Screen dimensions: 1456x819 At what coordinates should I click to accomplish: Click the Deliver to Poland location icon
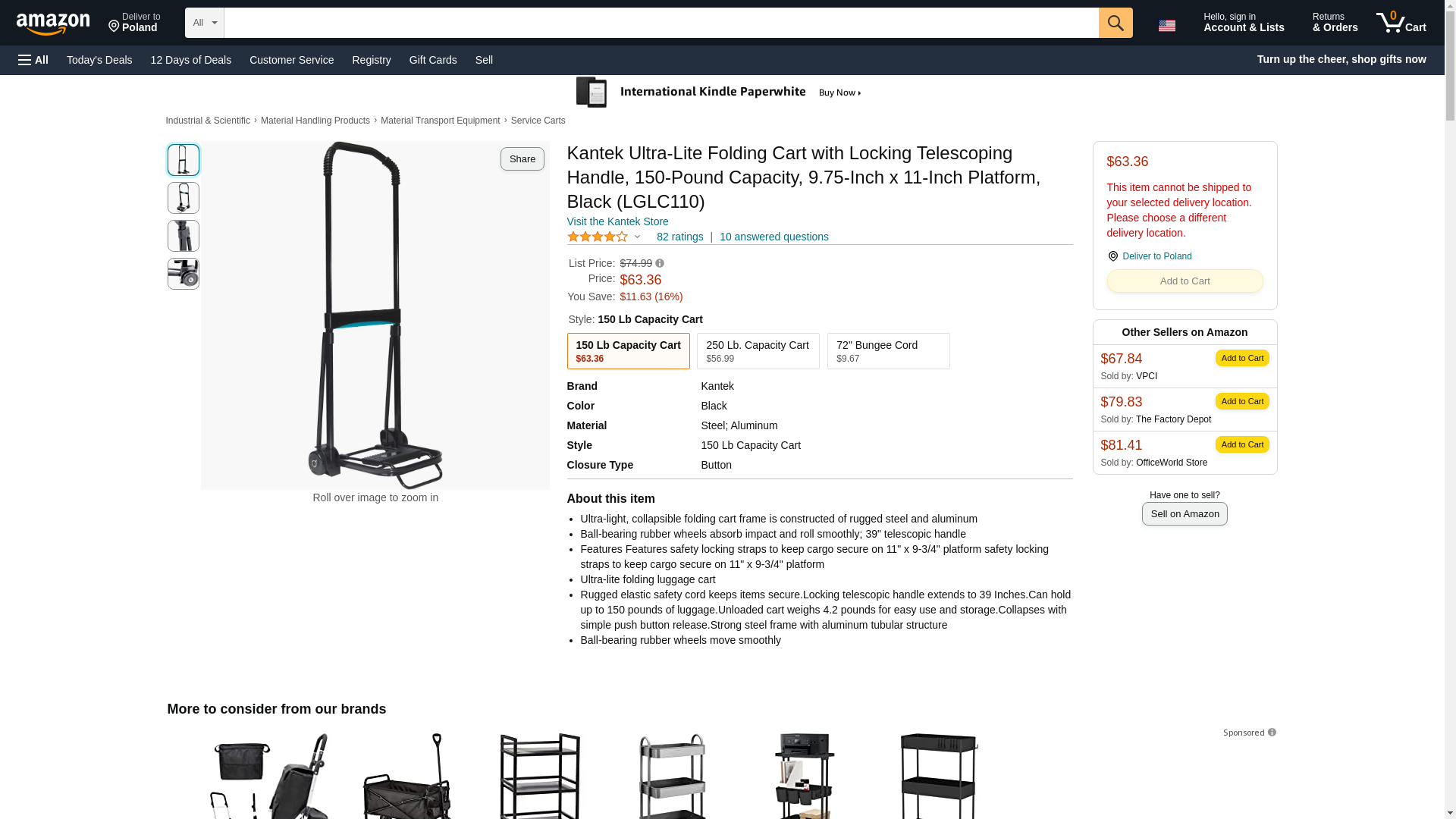(x=1112, y=256)
